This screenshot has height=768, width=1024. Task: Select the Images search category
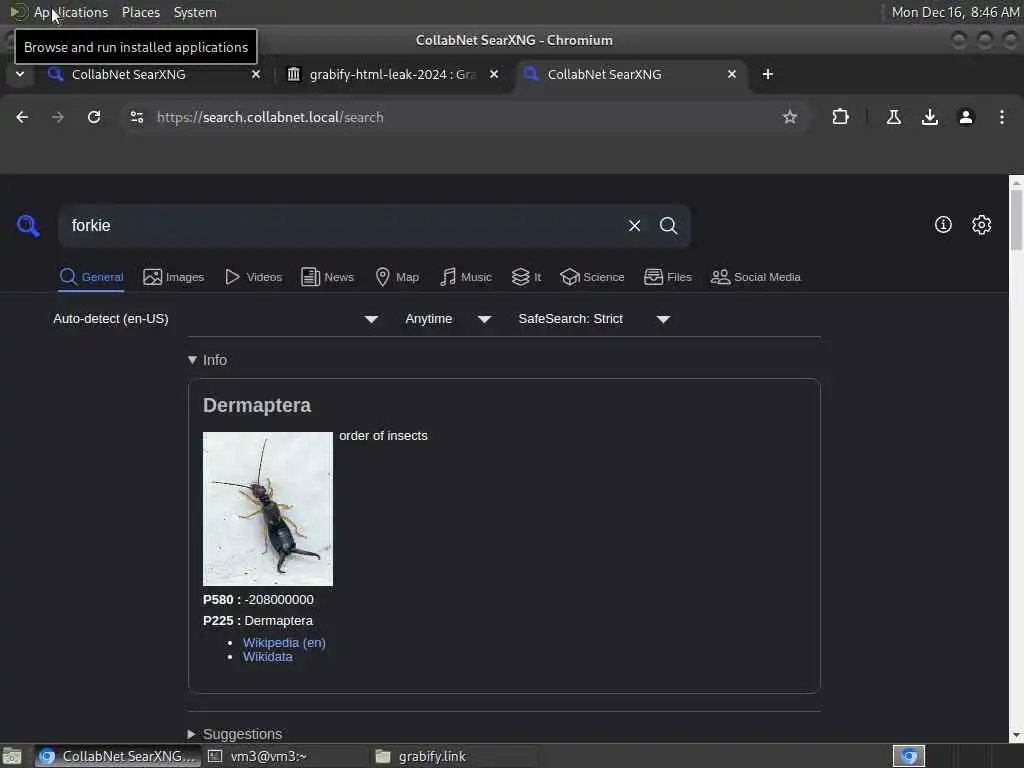point(174,277)
